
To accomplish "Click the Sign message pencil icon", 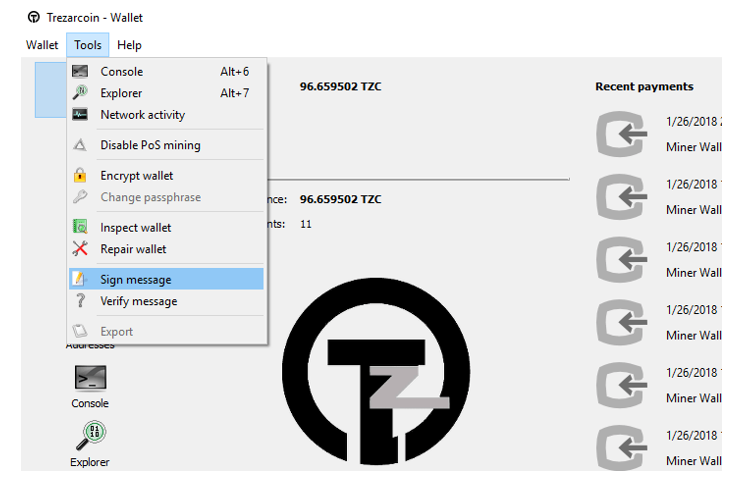I will point(80,279).
